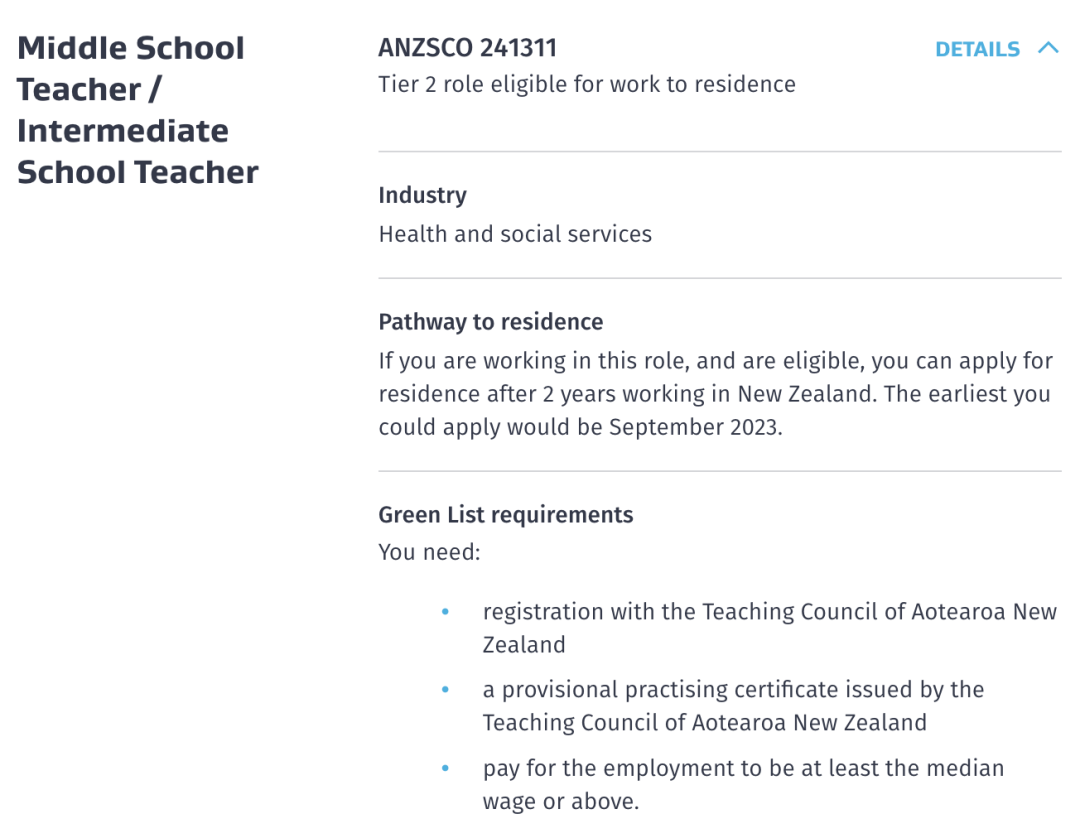Click the registration with Teaching Council requirement
1080x838 pixels.
pos(769,628)
